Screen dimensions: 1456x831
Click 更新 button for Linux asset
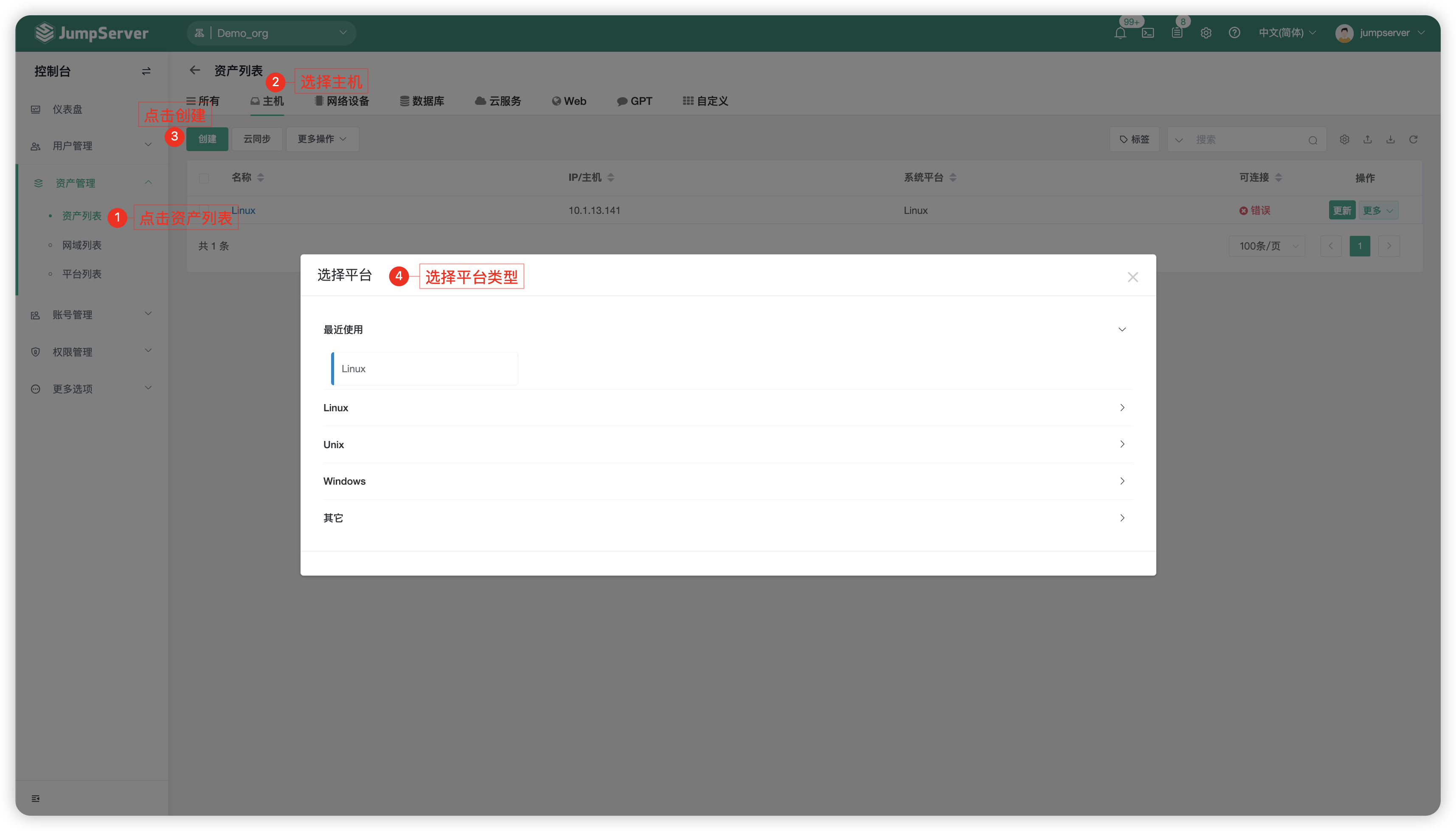click(1341, 210)
